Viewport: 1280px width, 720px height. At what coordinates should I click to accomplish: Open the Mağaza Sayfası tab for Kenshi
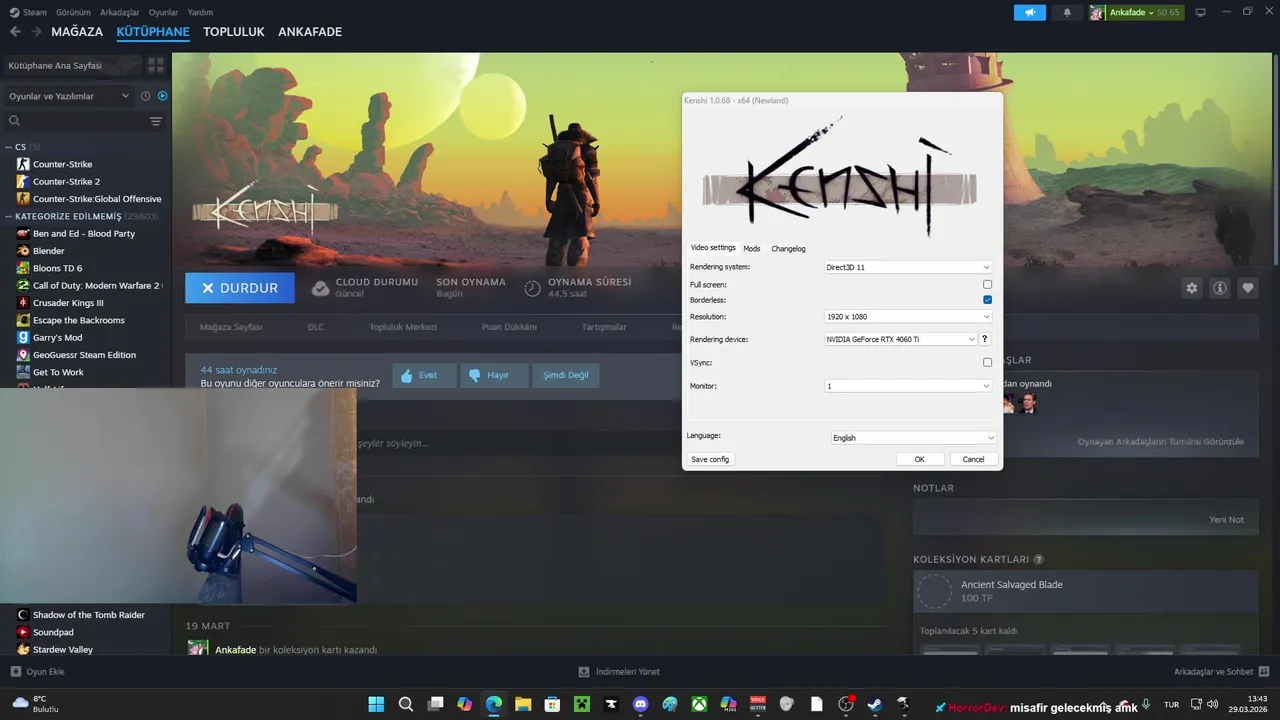231,327
